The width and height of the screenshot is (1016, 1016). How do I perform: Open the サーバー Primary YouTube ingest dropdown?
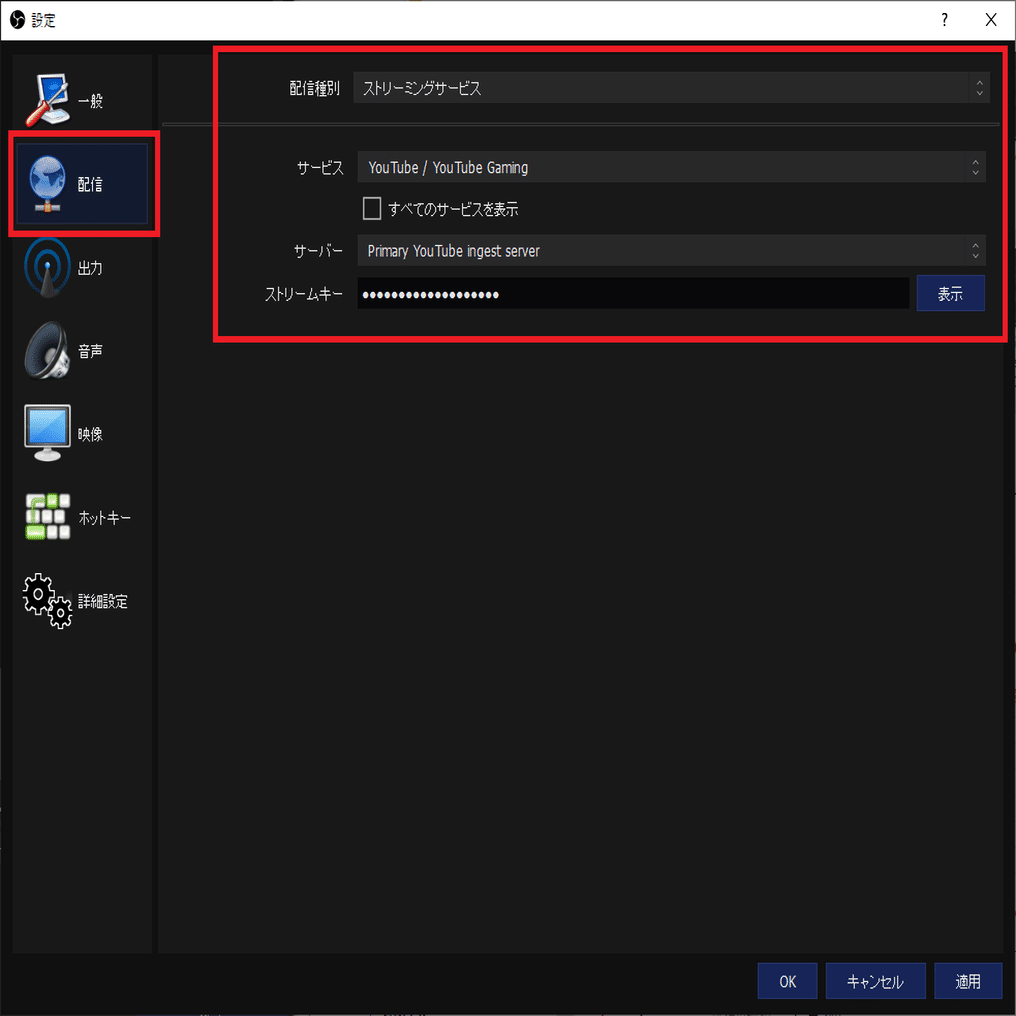[x=671, y=250]
